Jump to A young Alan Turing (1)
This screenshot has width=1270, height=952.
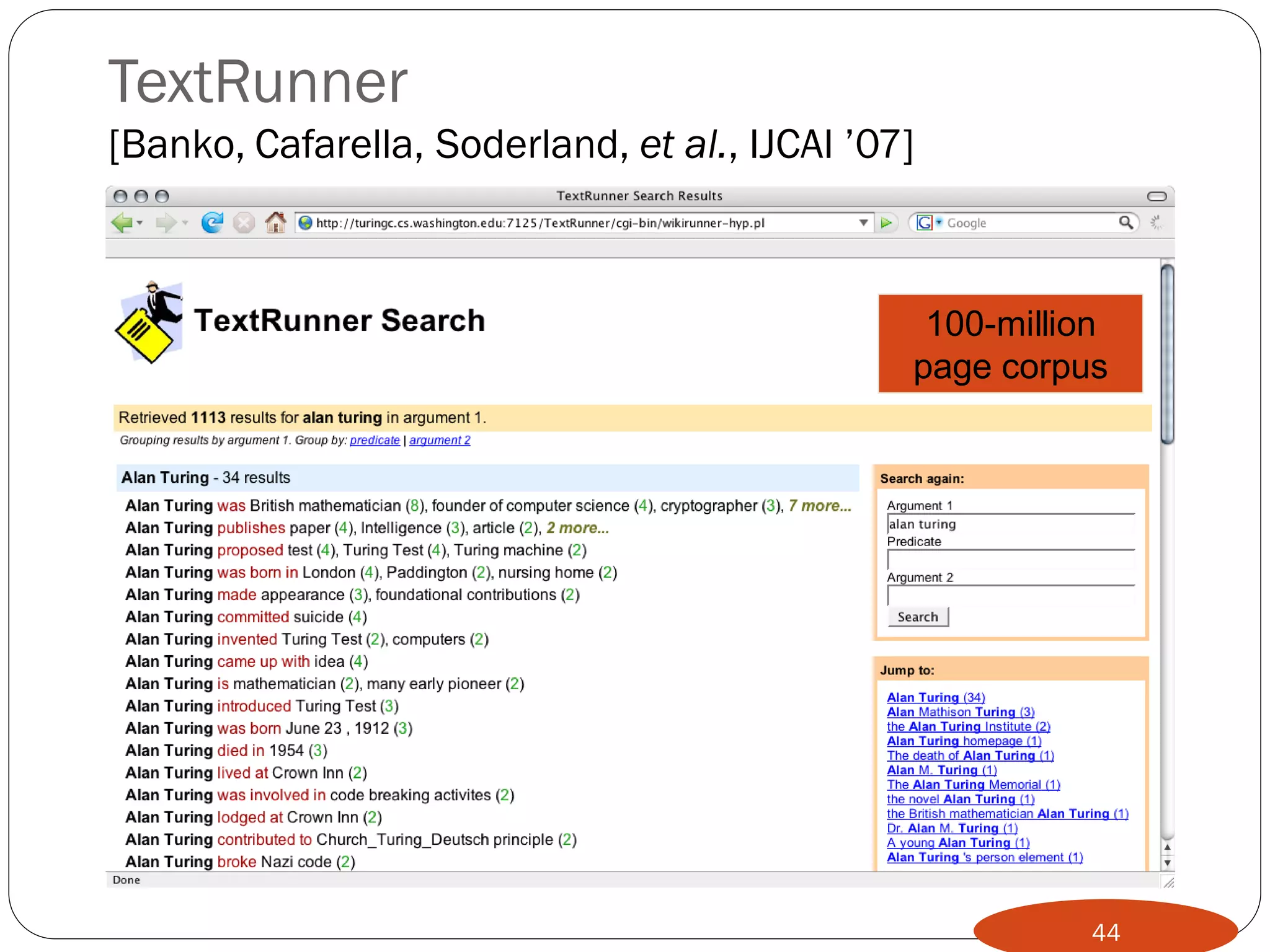tap(958, 843)
